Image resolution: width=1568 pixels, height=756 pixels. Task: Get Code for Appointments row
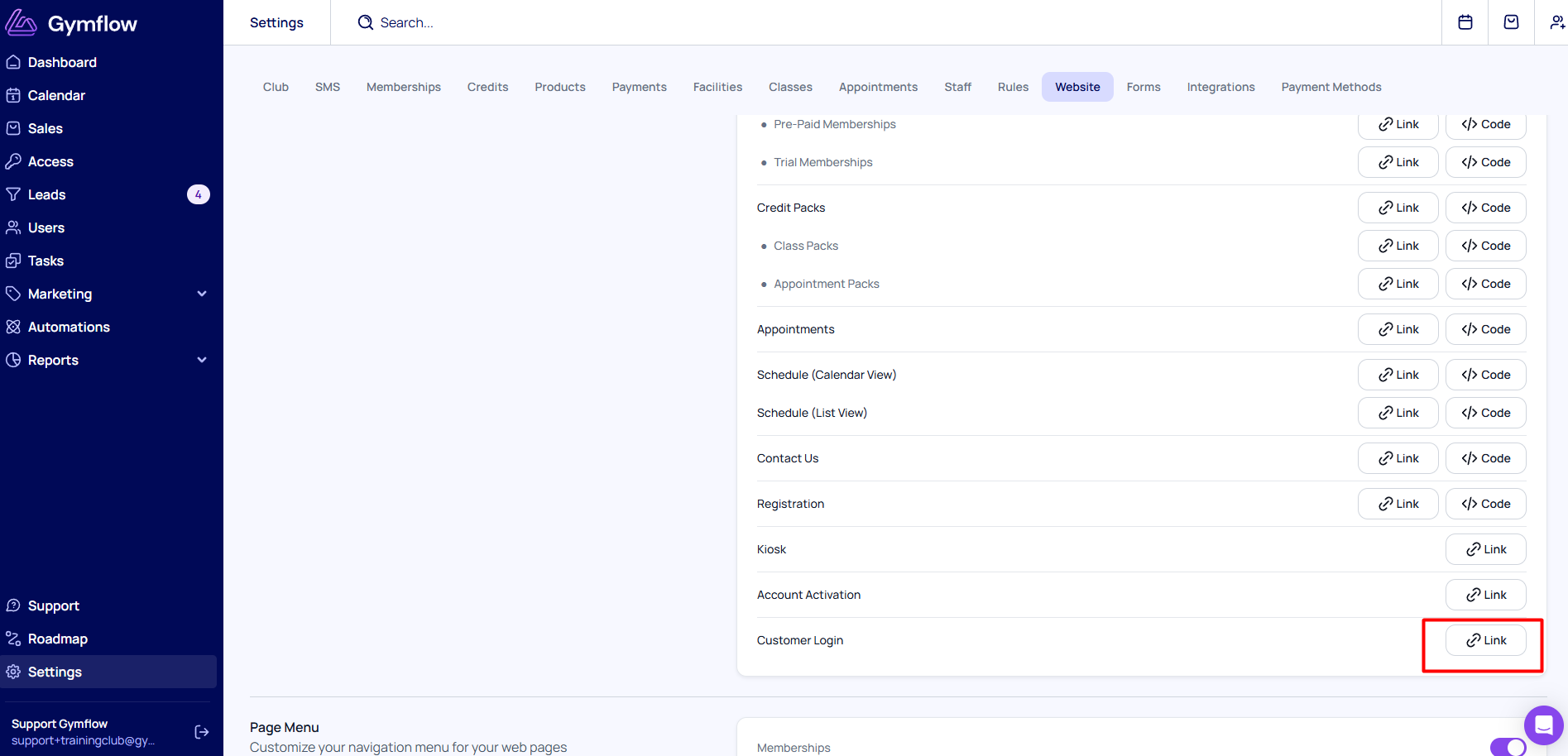point(1486,329)
